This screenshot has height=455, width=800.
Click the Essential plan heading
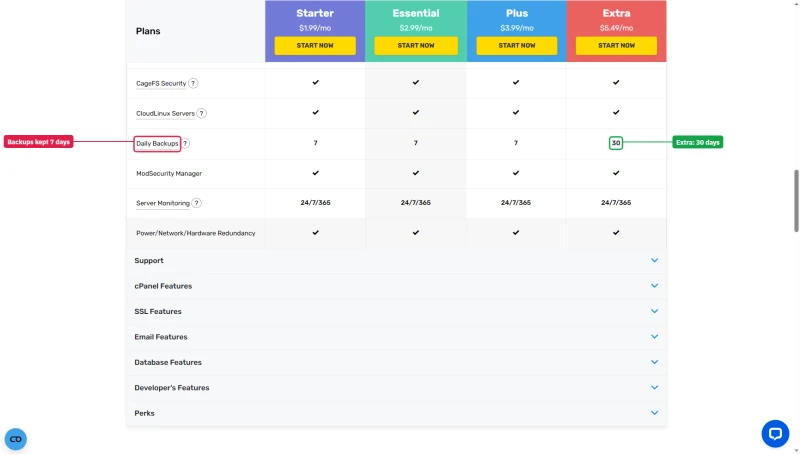(x=416, y=13)
